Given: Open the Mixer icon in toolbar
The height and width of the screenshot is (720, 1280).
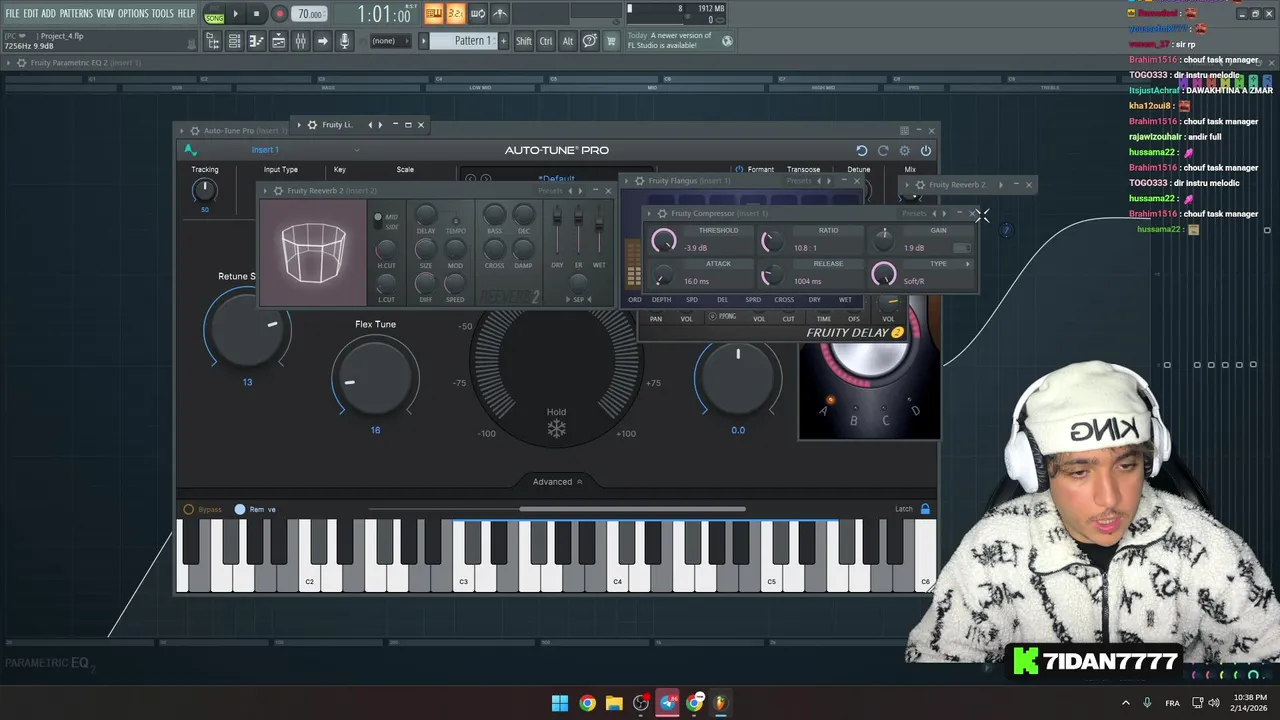Looking at the screenshot, I should point(300,41).
